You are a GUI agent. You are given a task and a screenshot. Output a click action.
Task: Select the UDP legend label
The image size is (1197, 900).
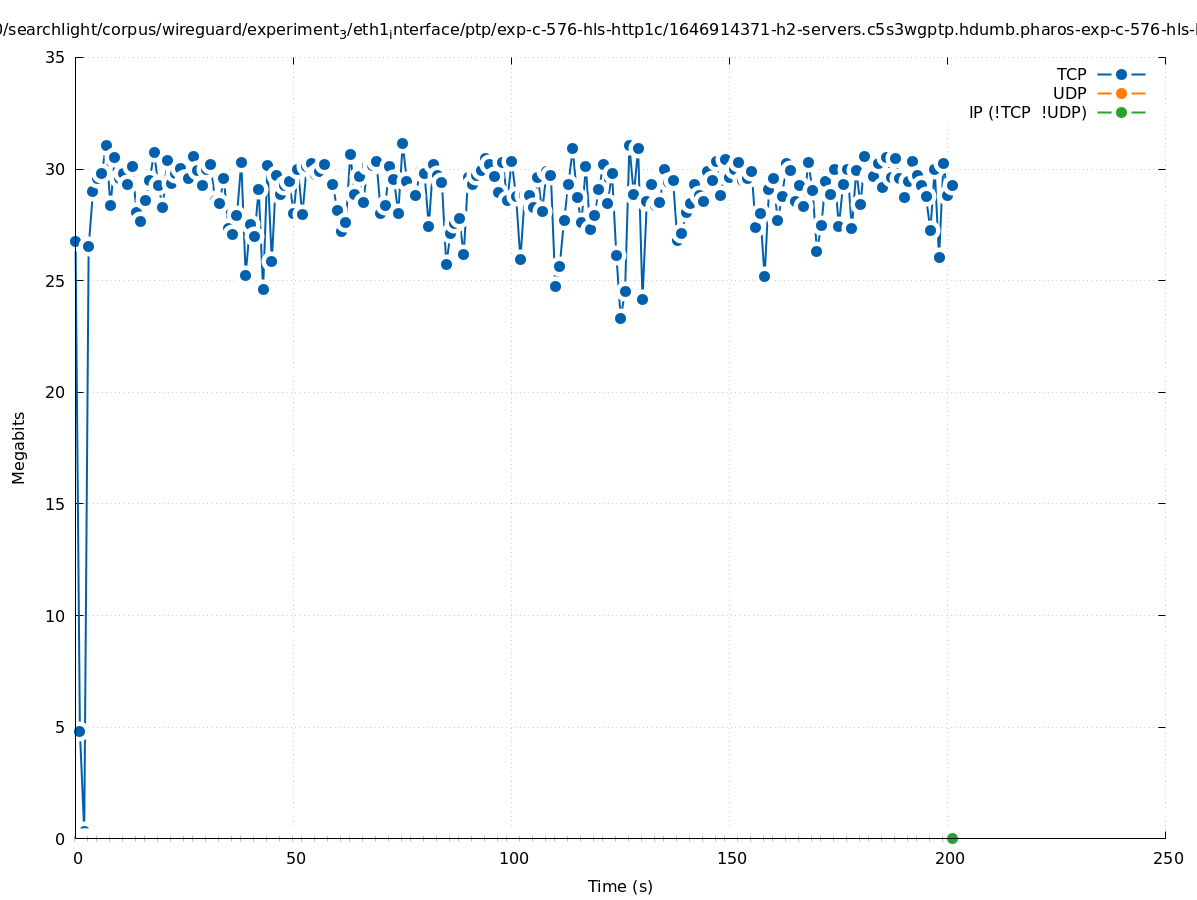1069,94
